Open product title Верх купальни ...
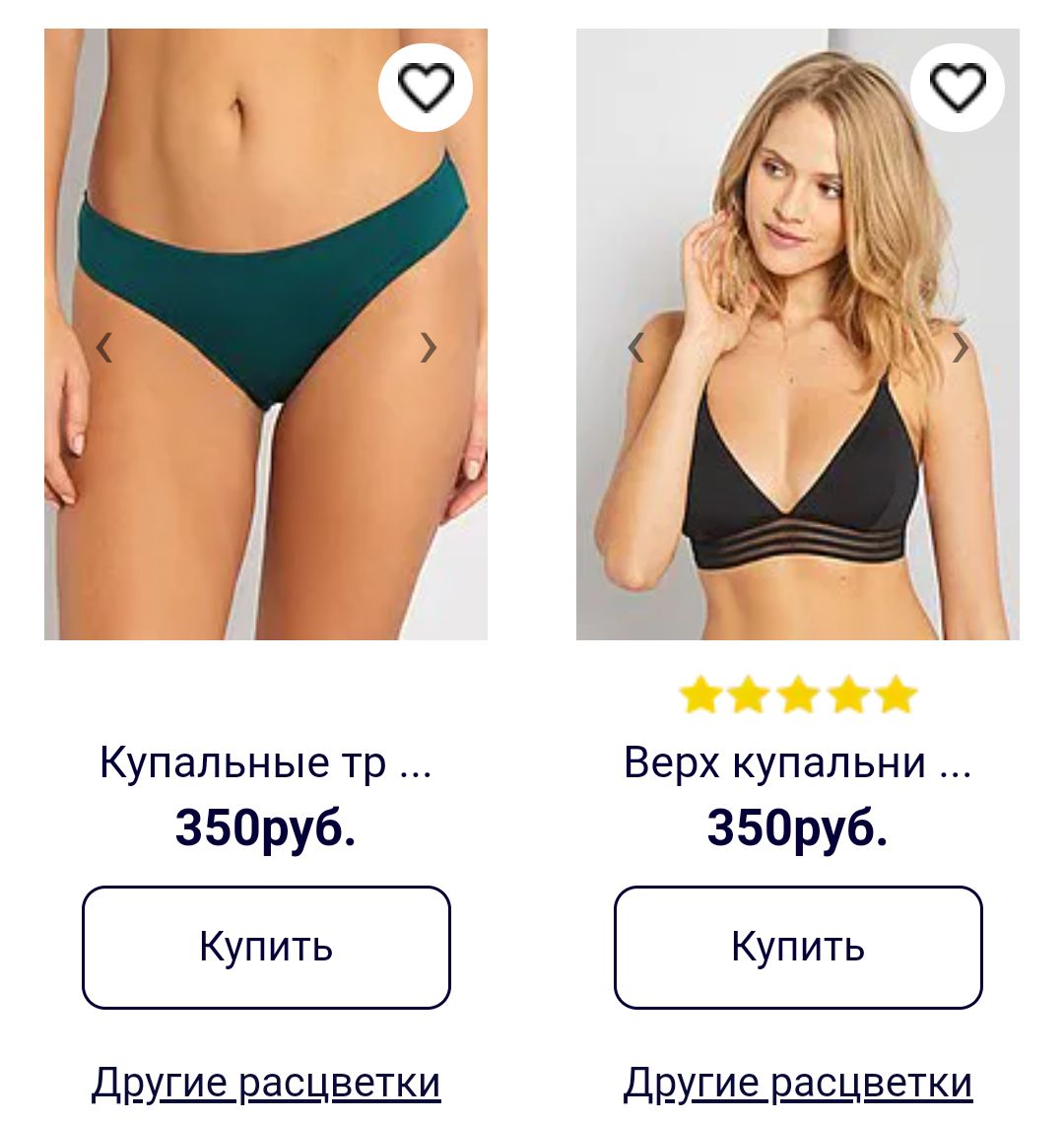 point(798,762)
